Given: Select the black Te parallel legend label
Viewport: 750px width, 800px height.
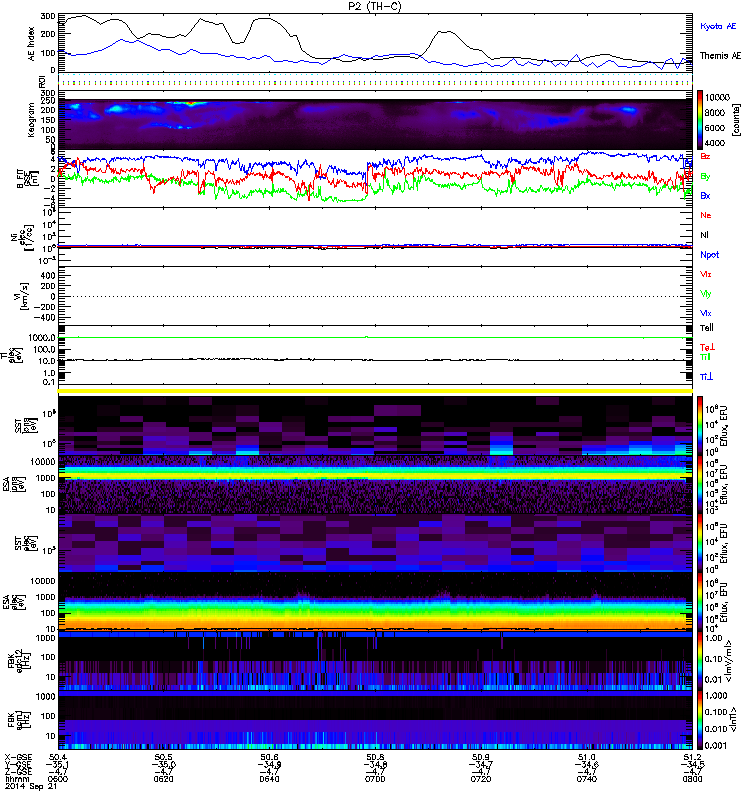Looking at the screenshot, I should [x=707, y=328].
